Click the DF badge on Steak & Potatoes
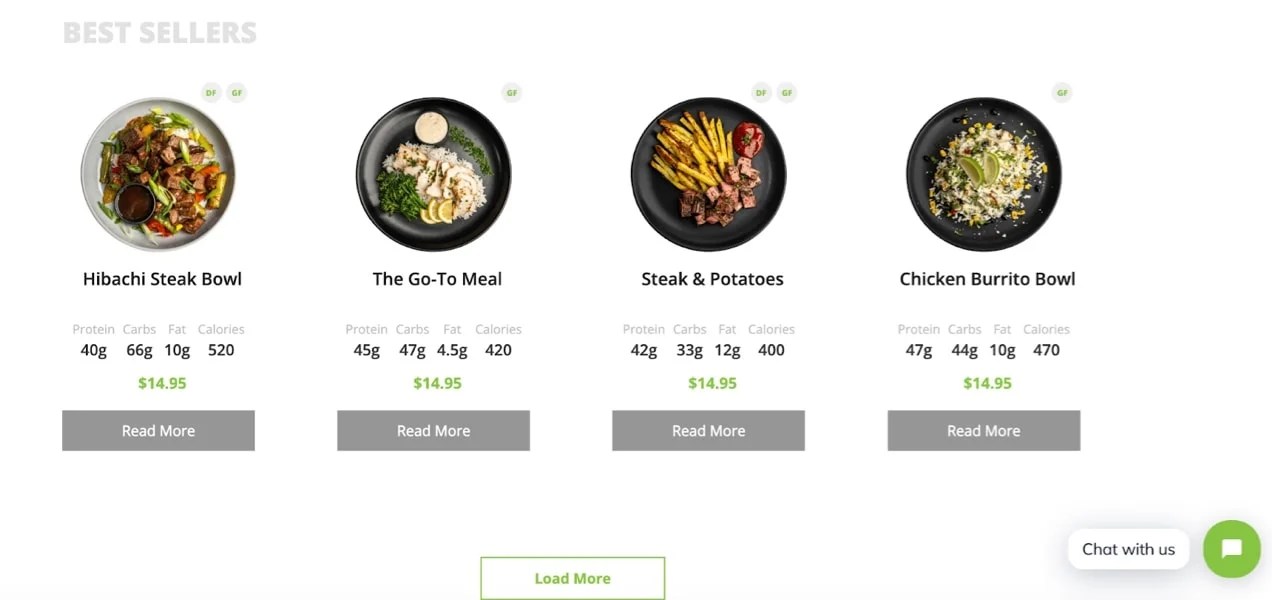This screenshot has height=600, width=1272. [761, 92]
